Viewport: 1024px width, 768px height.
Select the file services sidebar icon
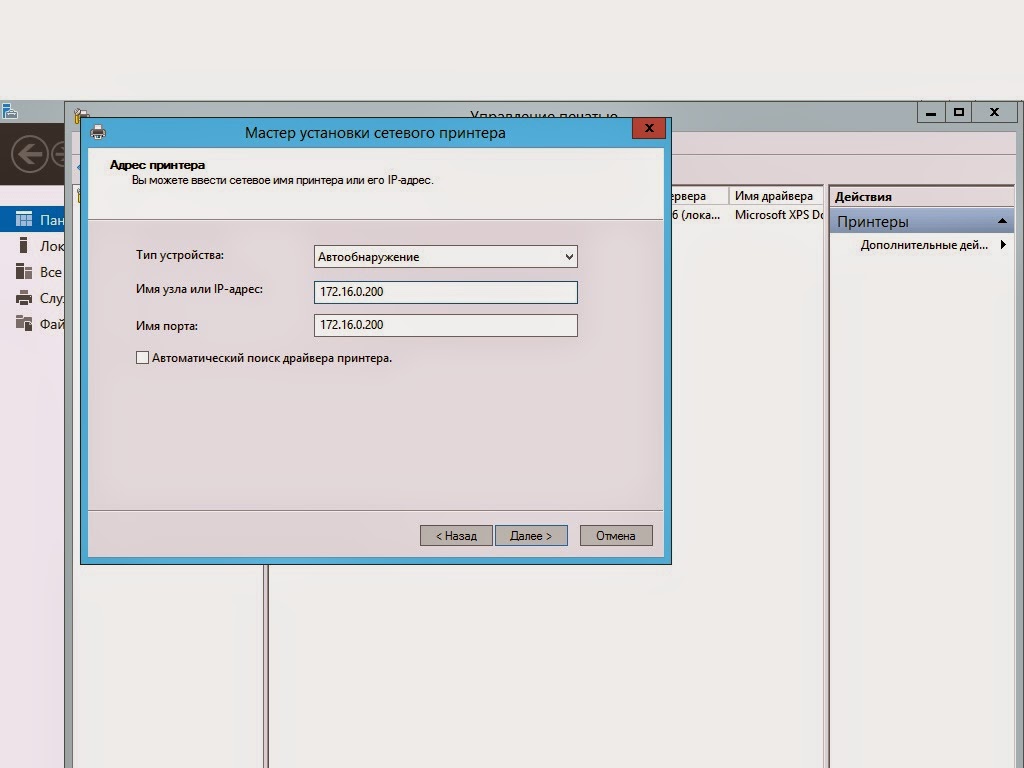coord(24,323)
